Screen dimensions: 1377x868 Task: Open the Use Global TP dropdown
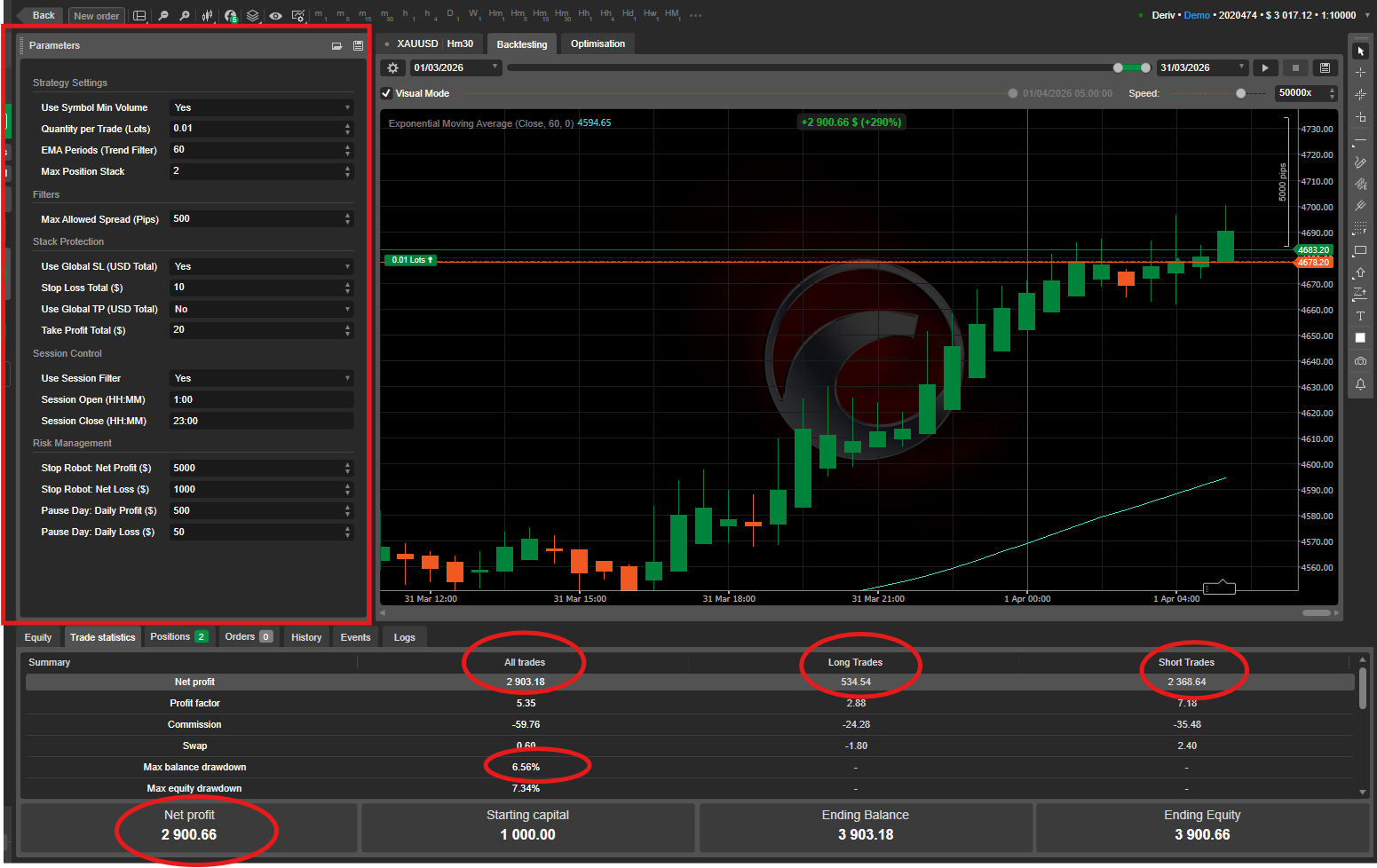click(x=261, y=309)
